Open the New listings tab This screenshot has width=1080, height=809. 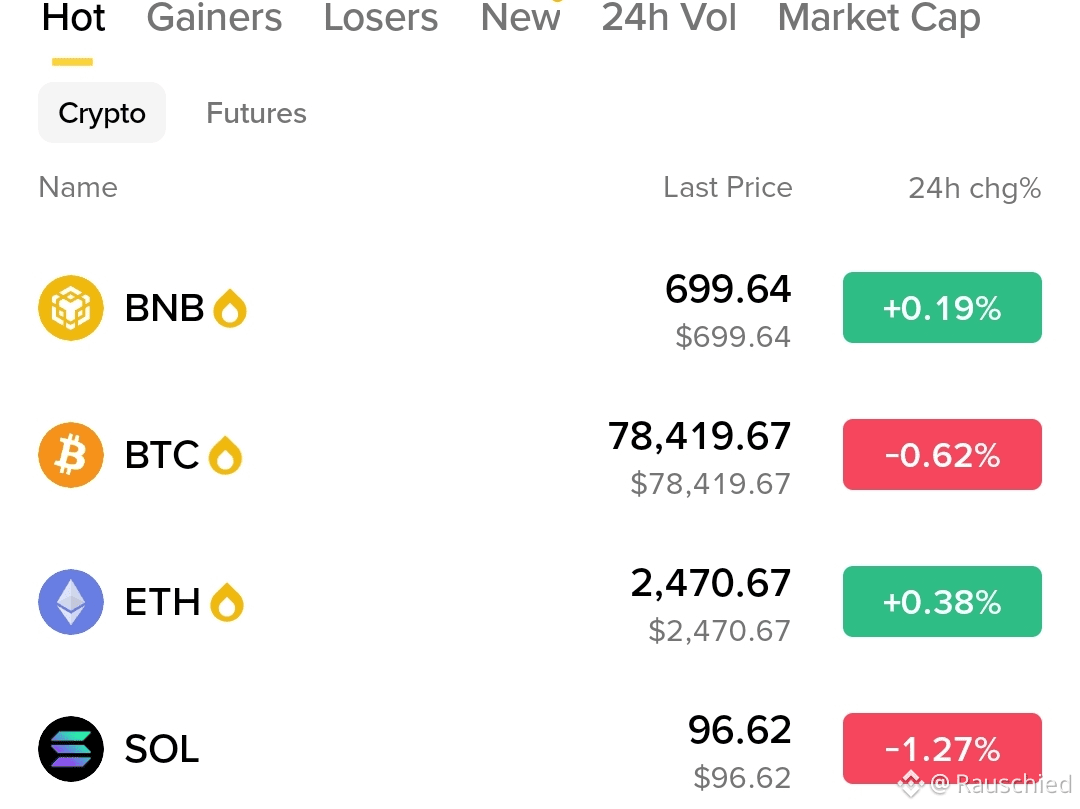(x=521, y=17)
